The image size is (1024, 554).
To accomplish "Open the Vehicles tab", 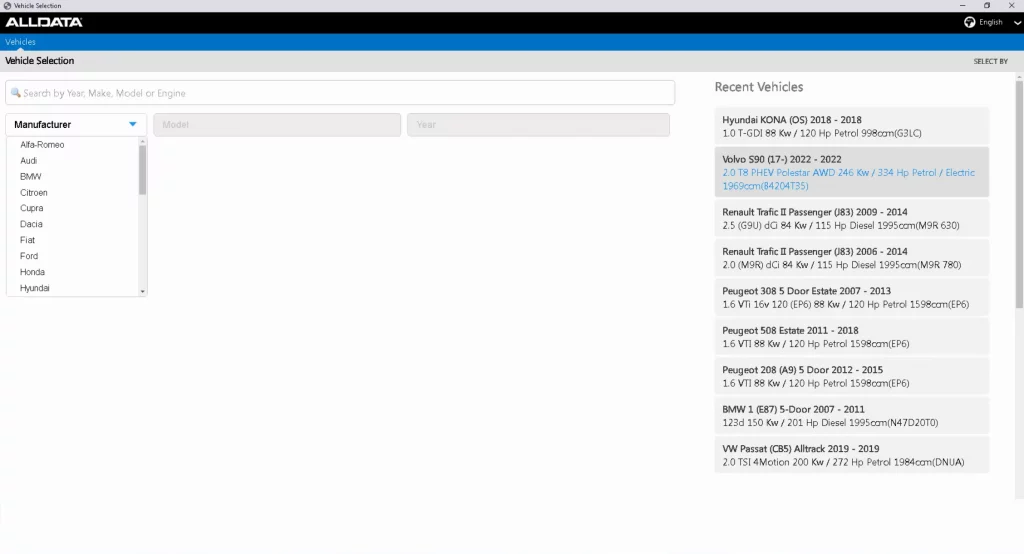I will click(20, 42).
